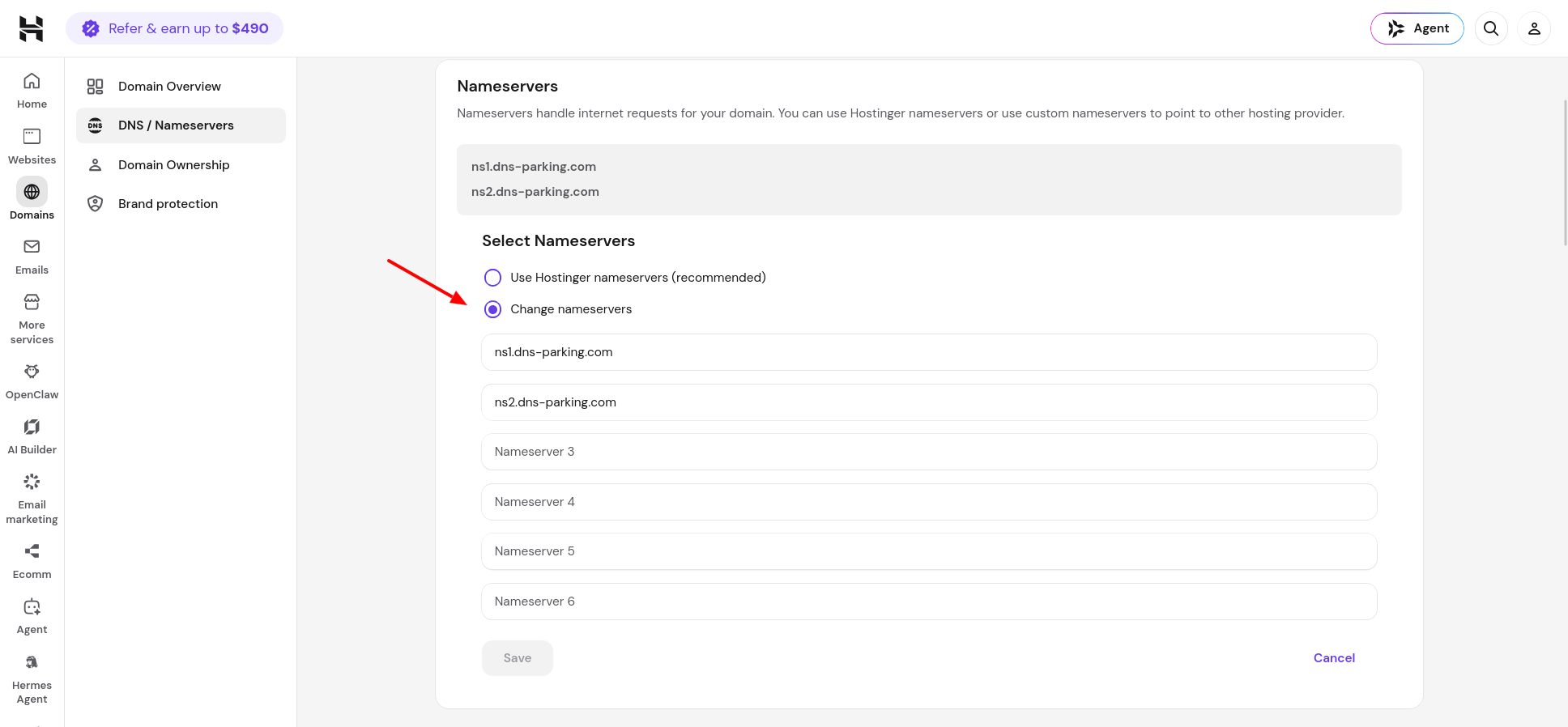Click the Nameservers heading
The image size is (1568, 727).
coord(507,87)
